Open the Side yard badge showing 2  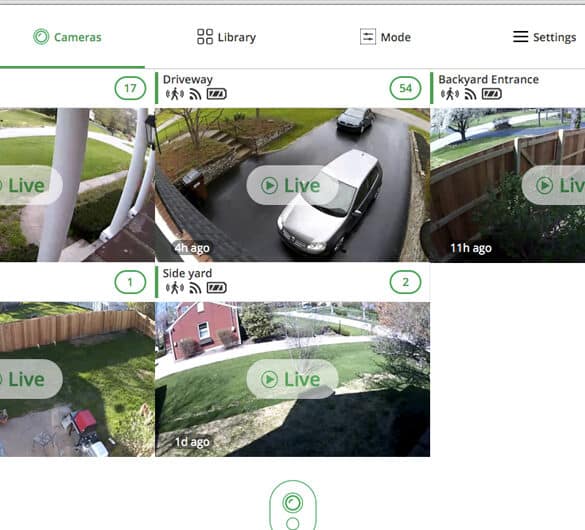click(x=405, y=282)
